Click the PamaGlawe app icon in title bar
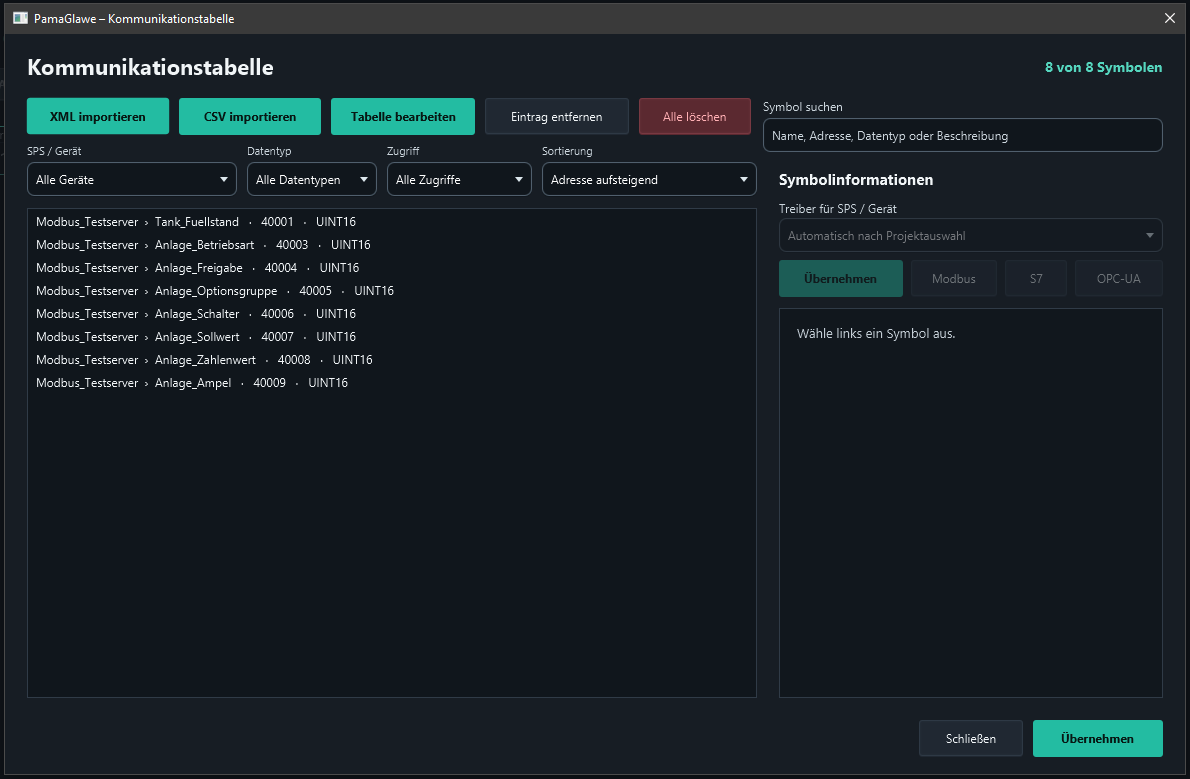Viewport: 1190px width, 779px height. pos(20,18)
